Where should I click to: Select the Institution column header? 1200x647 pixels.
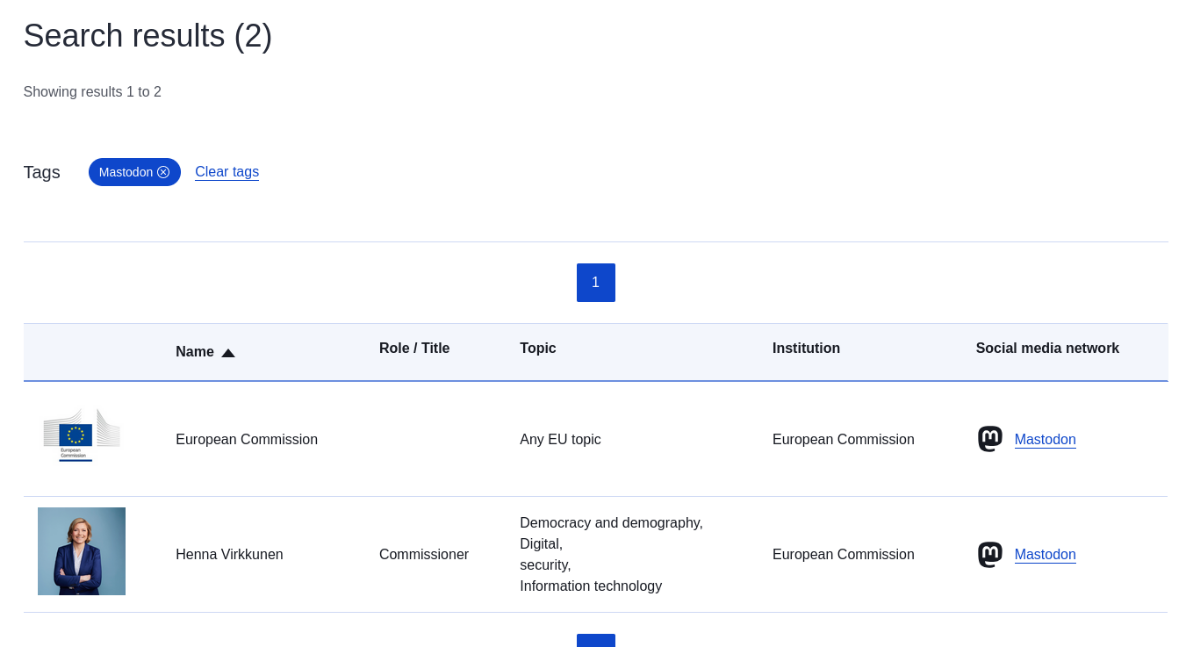click(x=806, y=348)
